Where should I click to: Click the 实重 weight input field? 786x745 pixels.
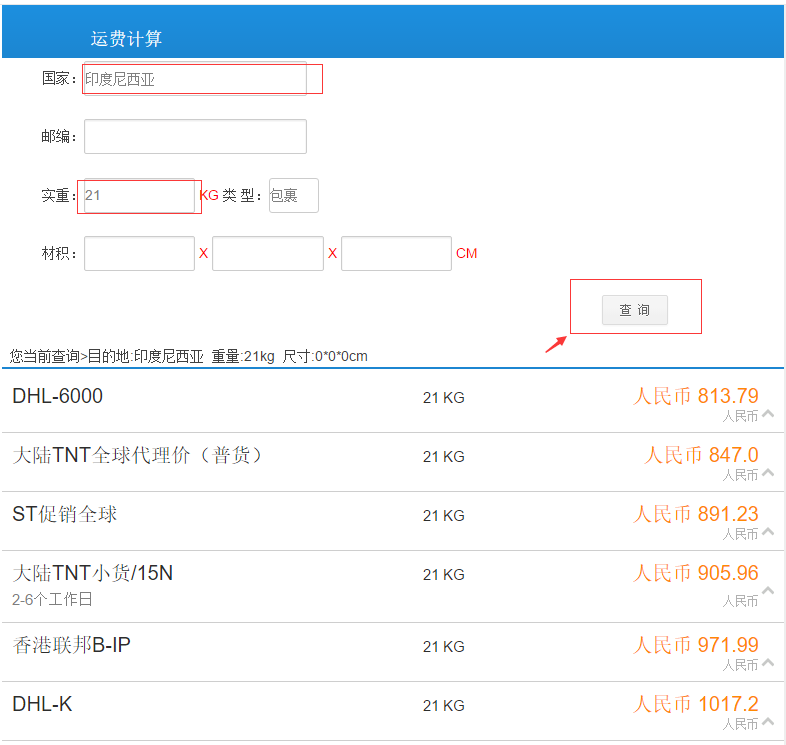139,196
